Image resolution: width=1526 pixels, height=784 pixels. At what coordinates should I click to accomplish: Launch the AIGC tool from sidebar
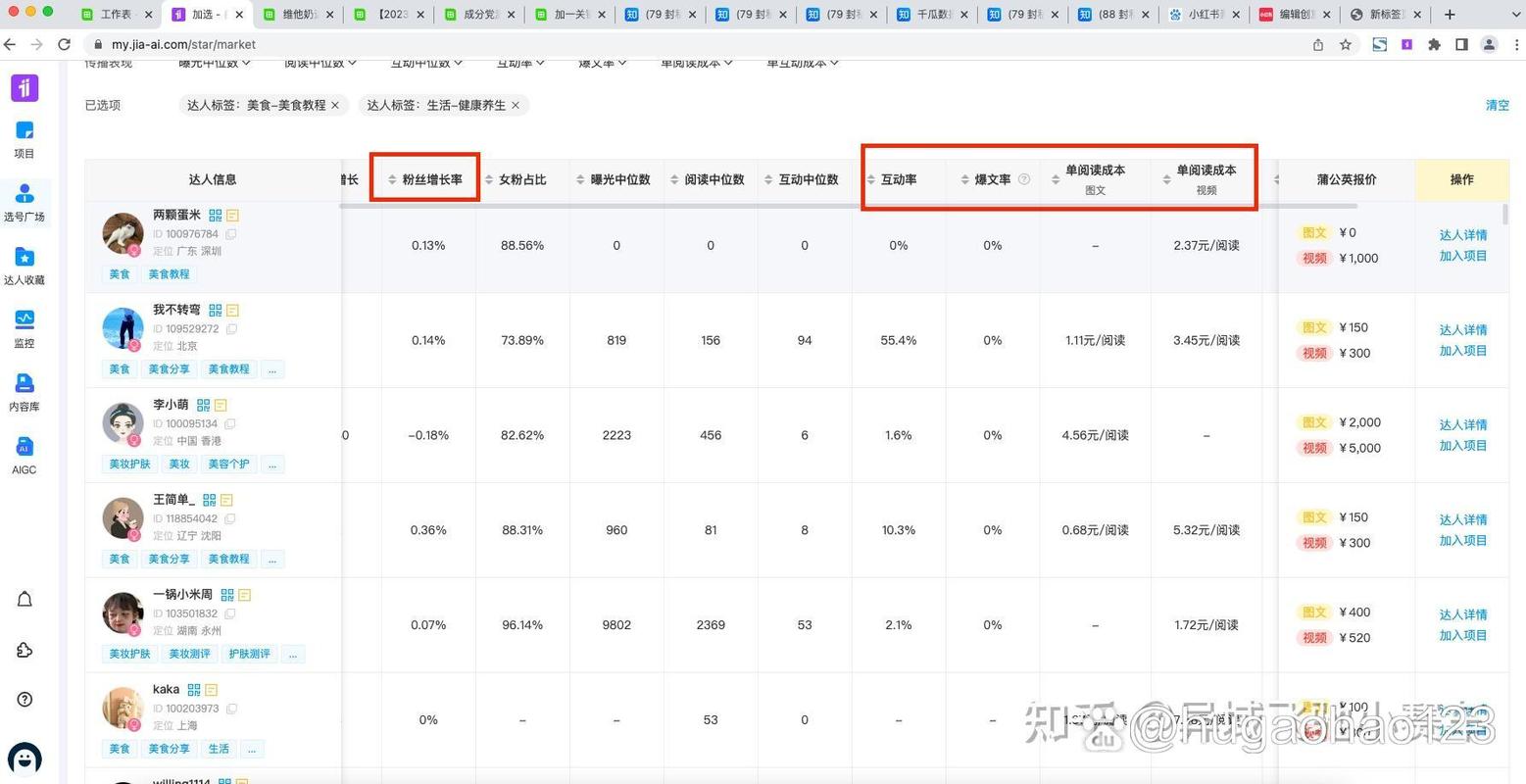[24, 456]
